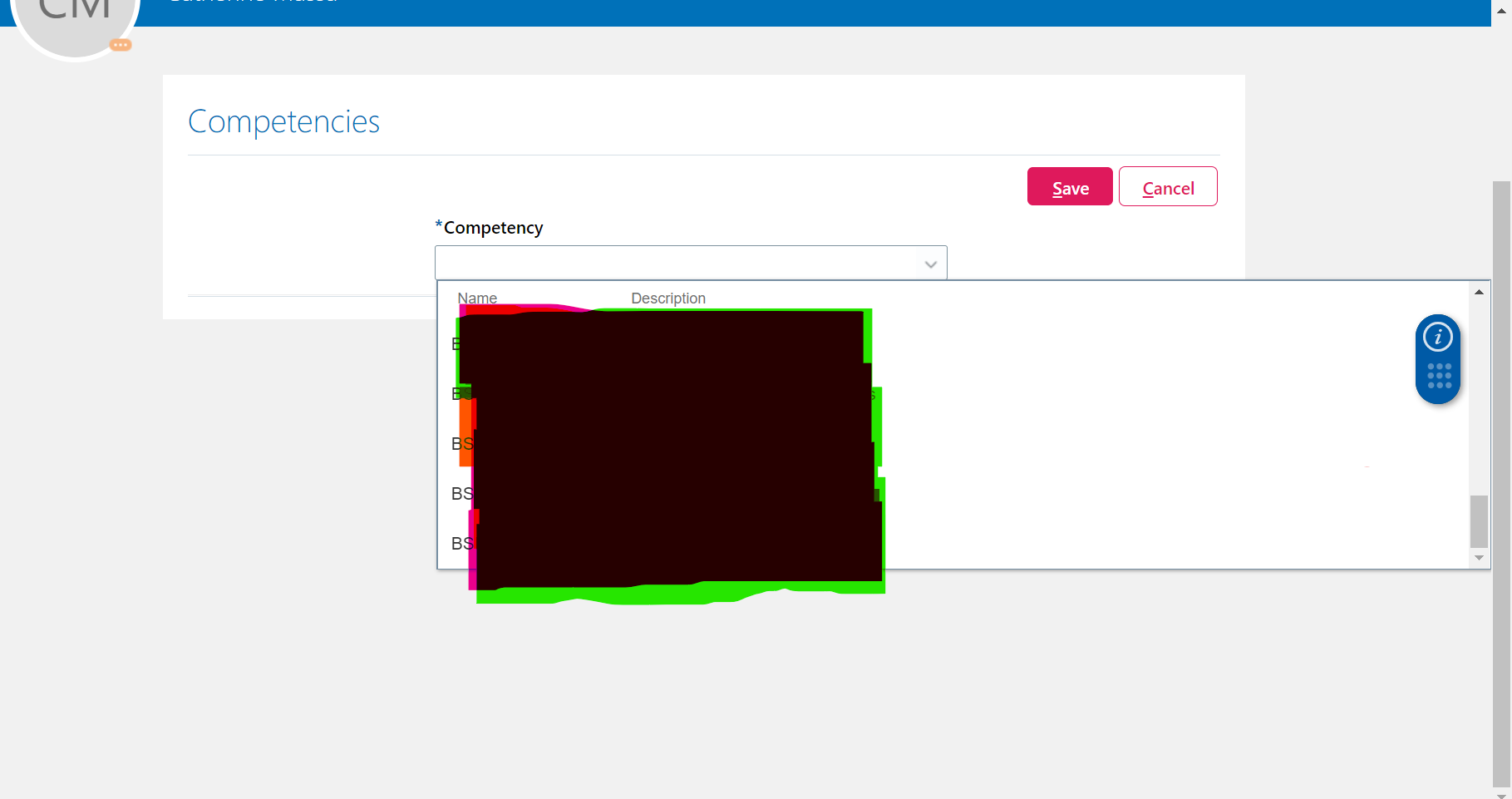1512x799 pixels.
Task: Click the Description column header
Action: 667,298
